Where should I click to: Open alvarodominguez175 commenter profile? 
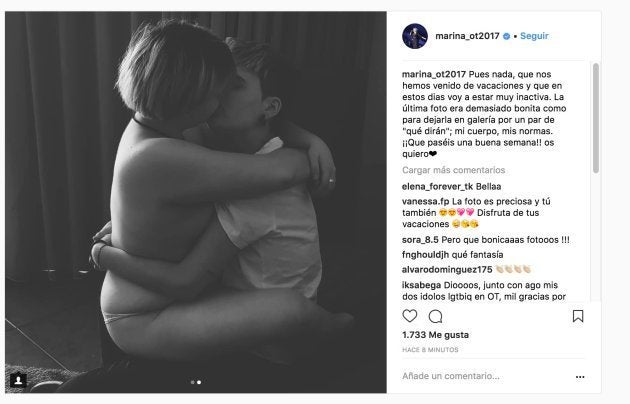[x=447, y=269]
